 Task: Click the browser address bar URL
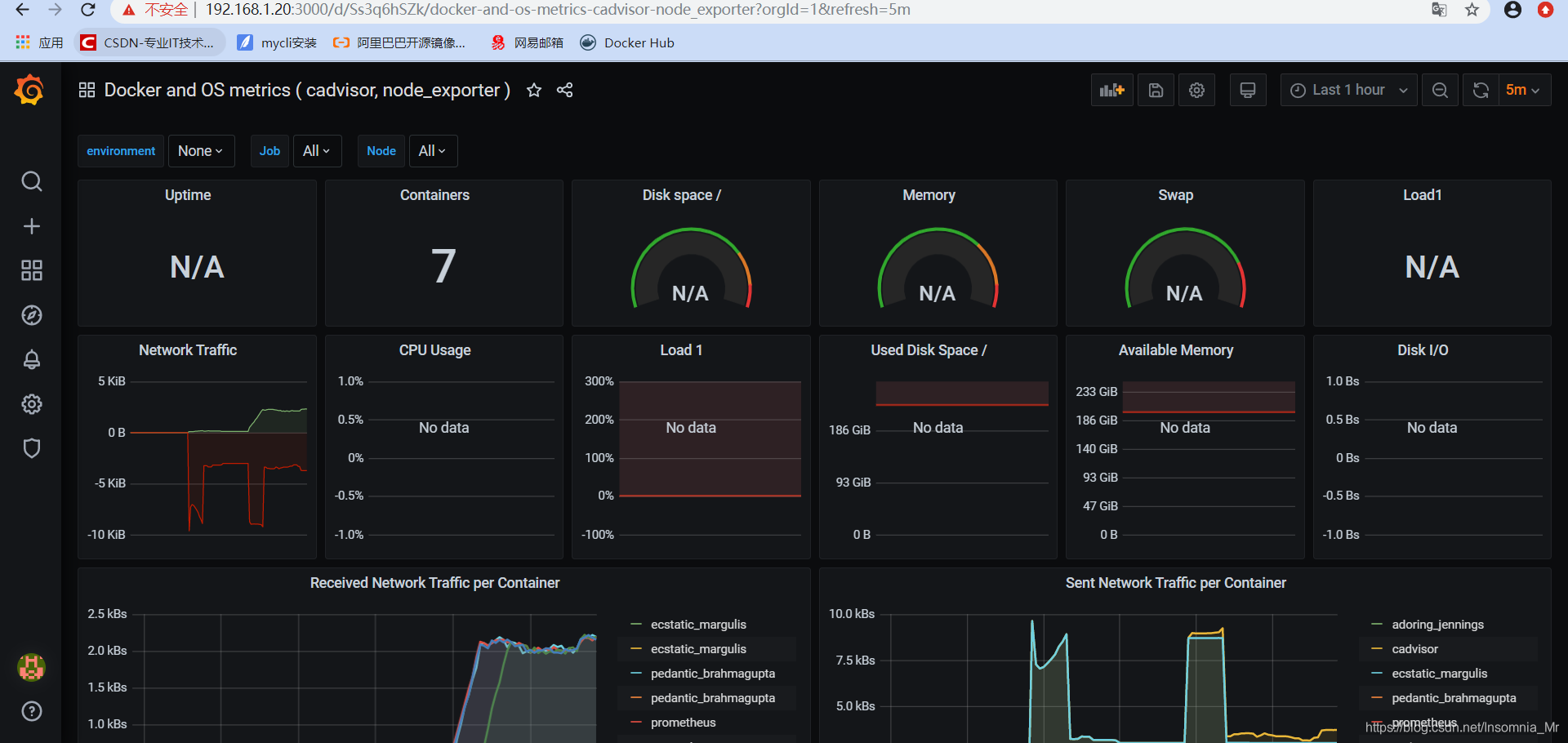pyautogui.click(x=558, y=10)
